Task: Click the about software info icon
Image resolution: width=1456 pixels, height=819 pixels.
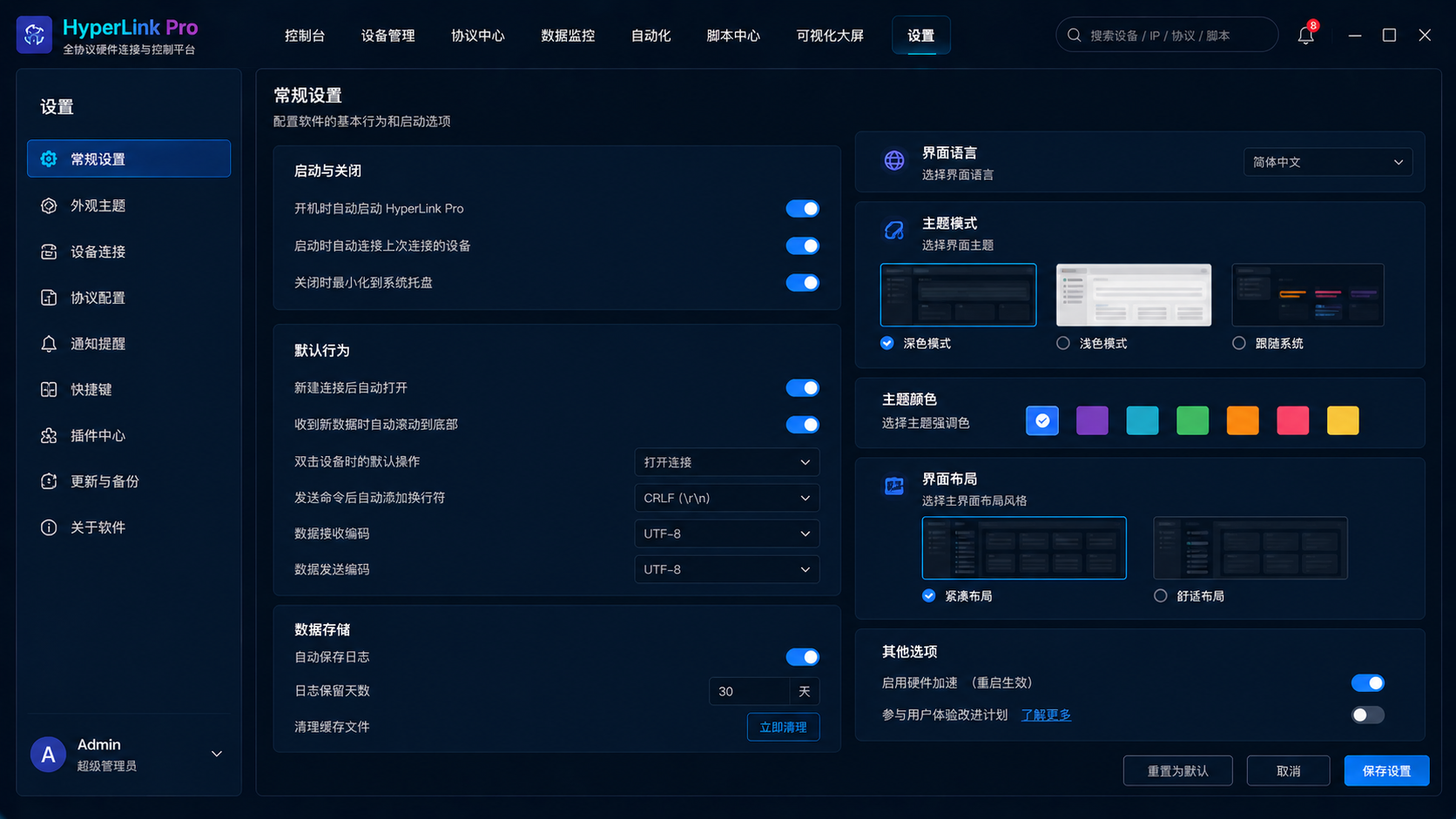Action: click(49, 527)
